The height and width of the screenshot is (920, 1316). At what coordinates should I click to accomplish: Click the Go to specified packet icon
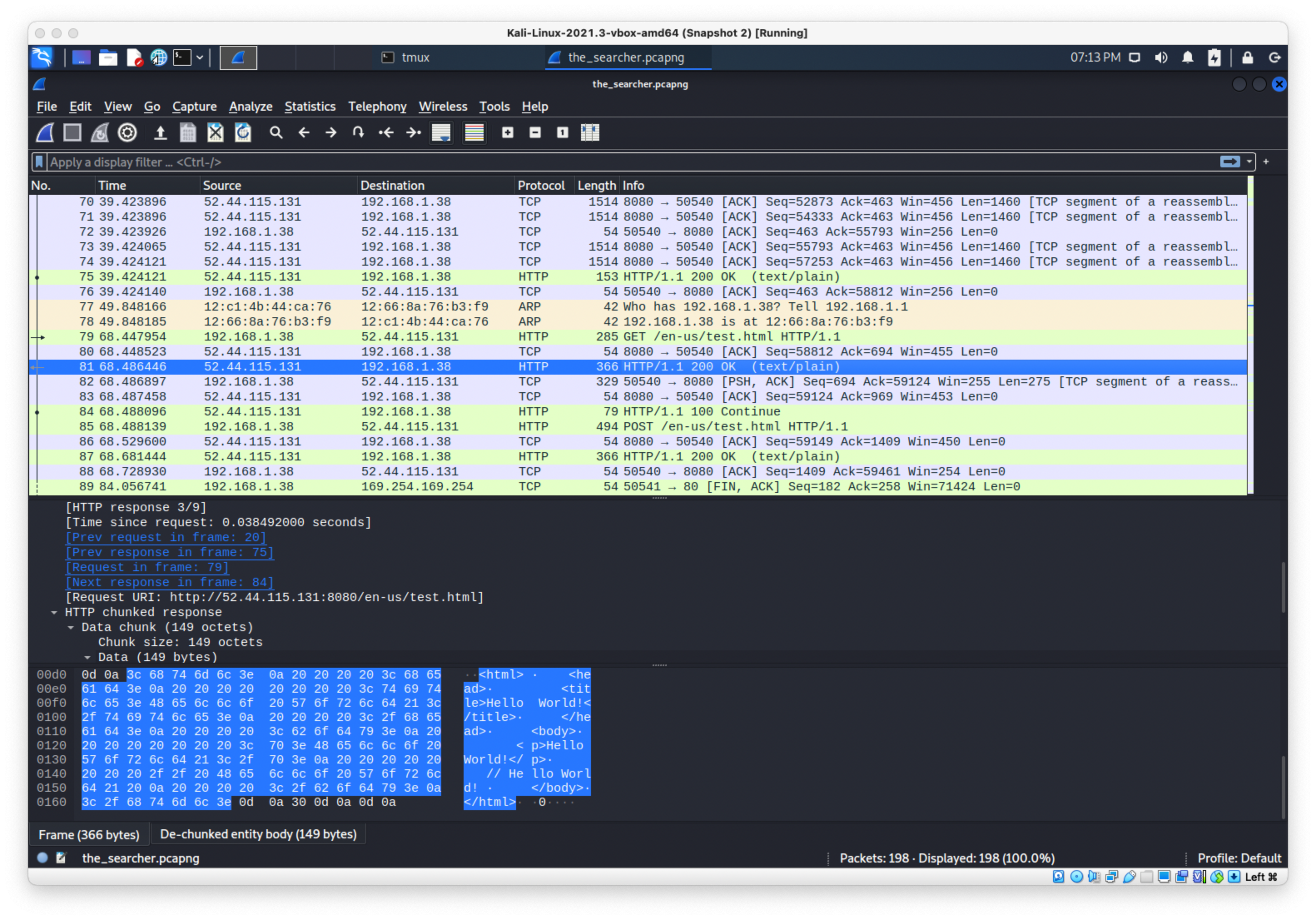359,133
